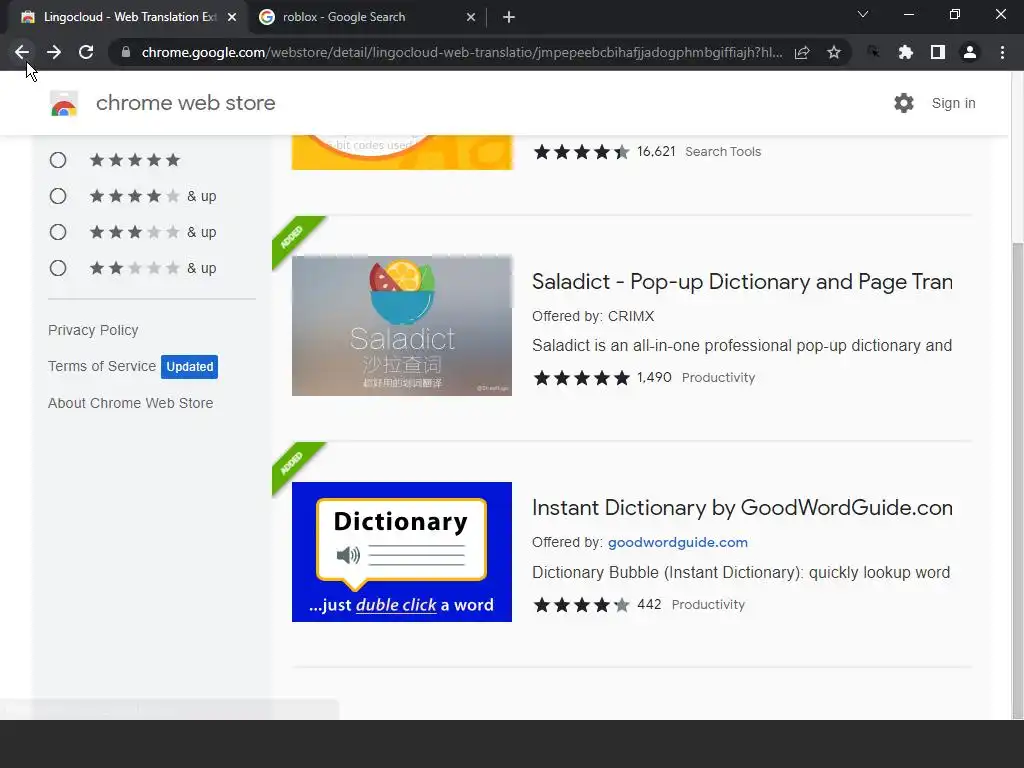The width and height of the screenshot is (1024, 768).
Task: Click the Chrome Web Store logo
Action: pos(64,103)
